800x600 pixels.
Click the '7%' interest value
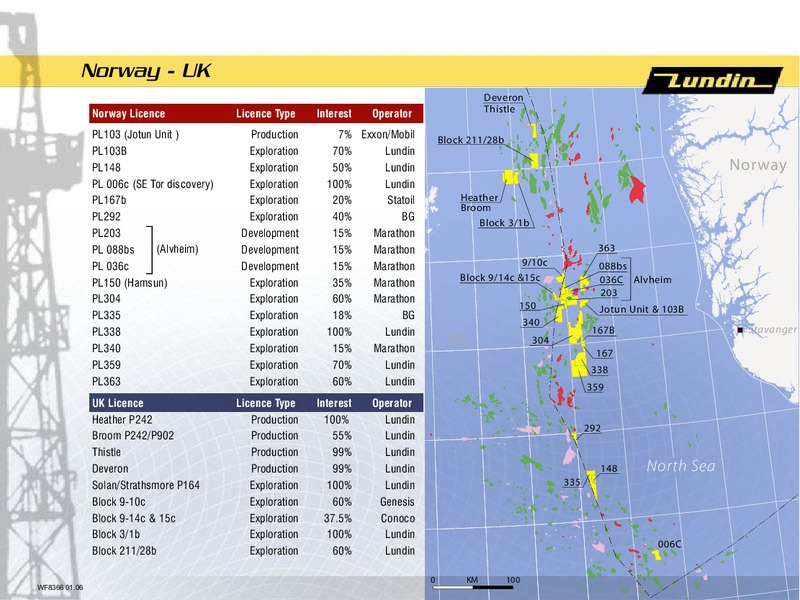click(344, 135)
